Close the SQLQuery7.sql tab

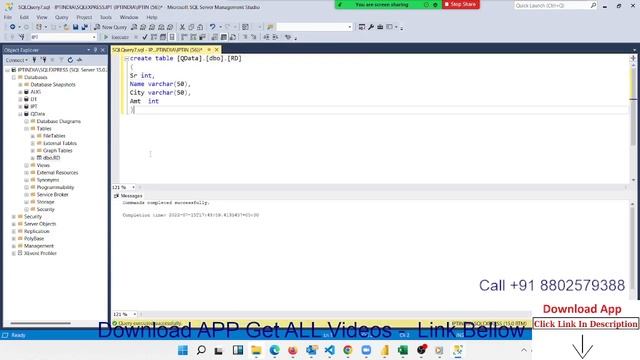tap(217, 50)
